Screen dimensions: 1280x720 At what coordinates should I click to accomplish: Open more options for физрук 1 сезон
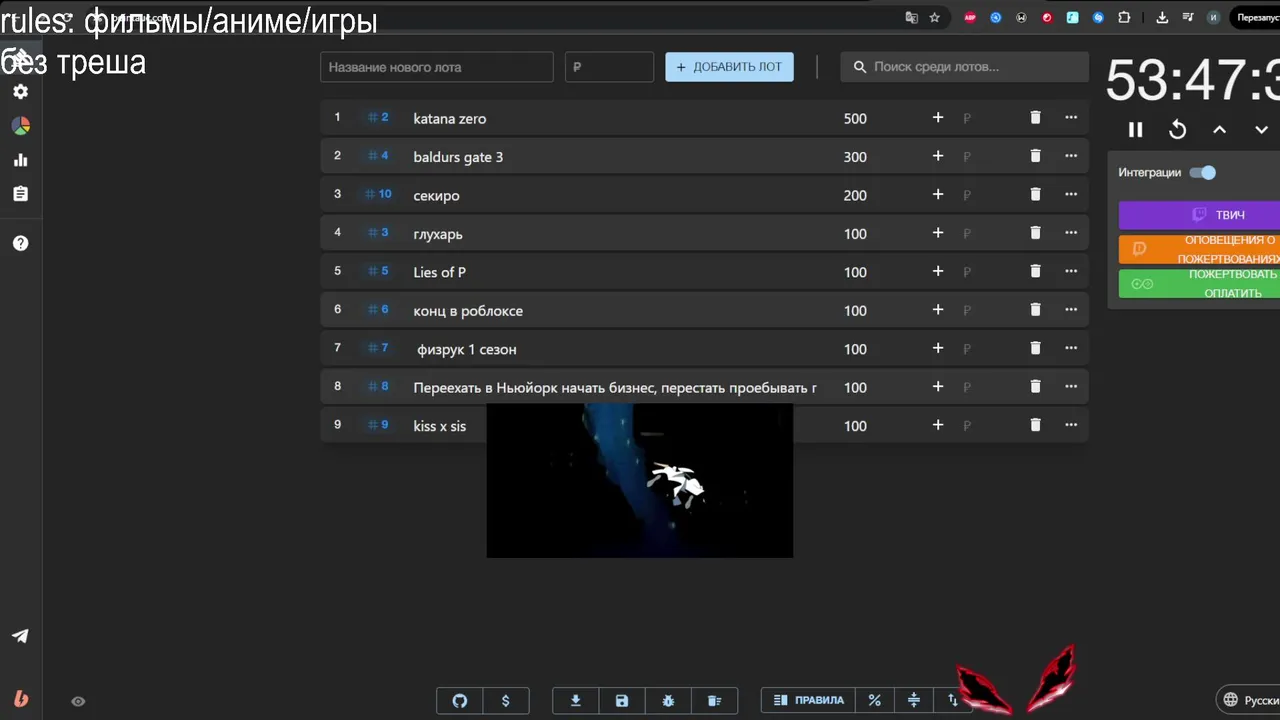coord(1071,348)
